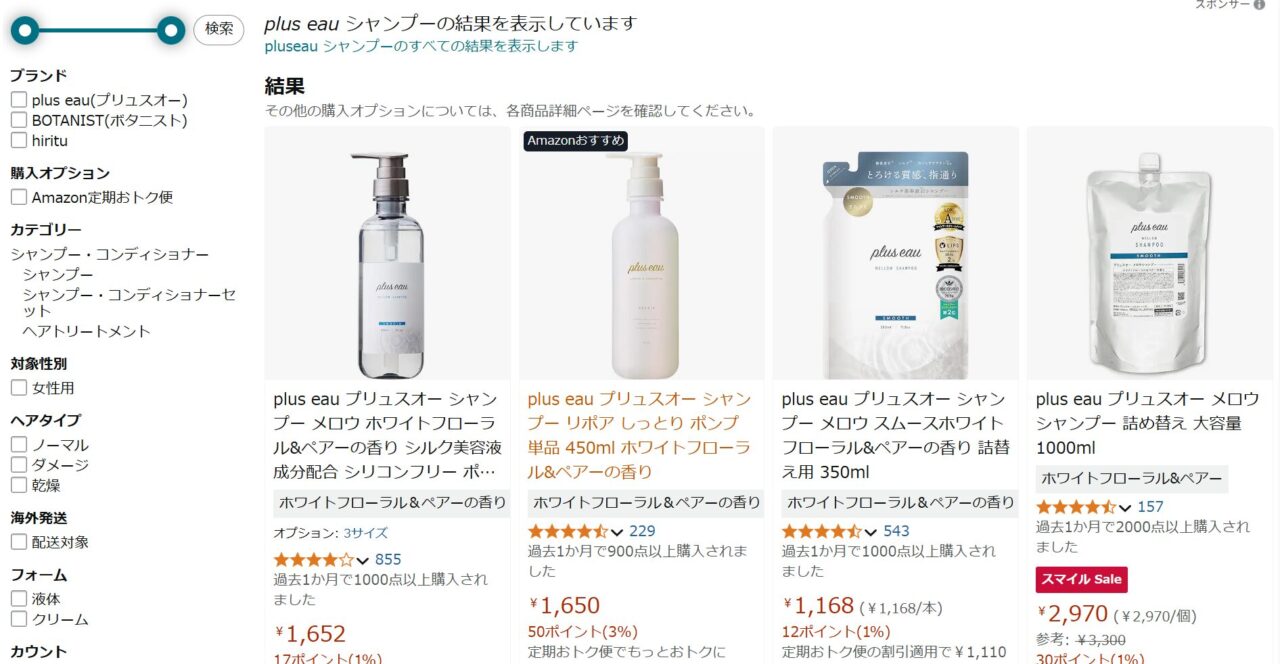Show all results for pluseau シャンプー
Screen dimensions: 1280x664
[421, 46]
